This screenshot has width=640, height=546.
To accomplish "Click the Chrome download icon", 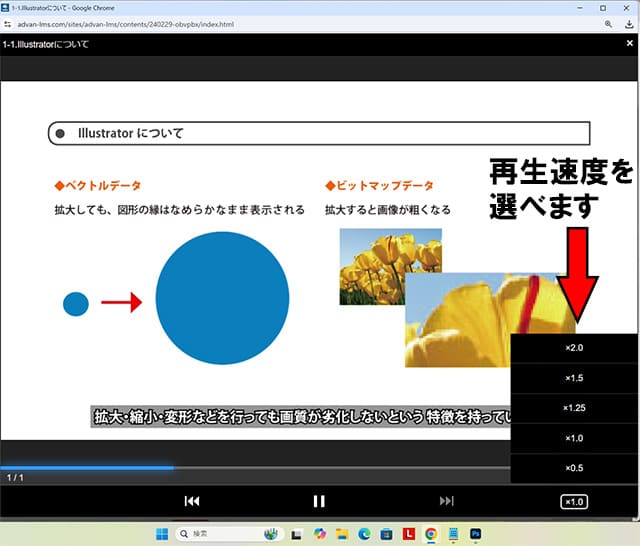I will click(x=629, y=24).
